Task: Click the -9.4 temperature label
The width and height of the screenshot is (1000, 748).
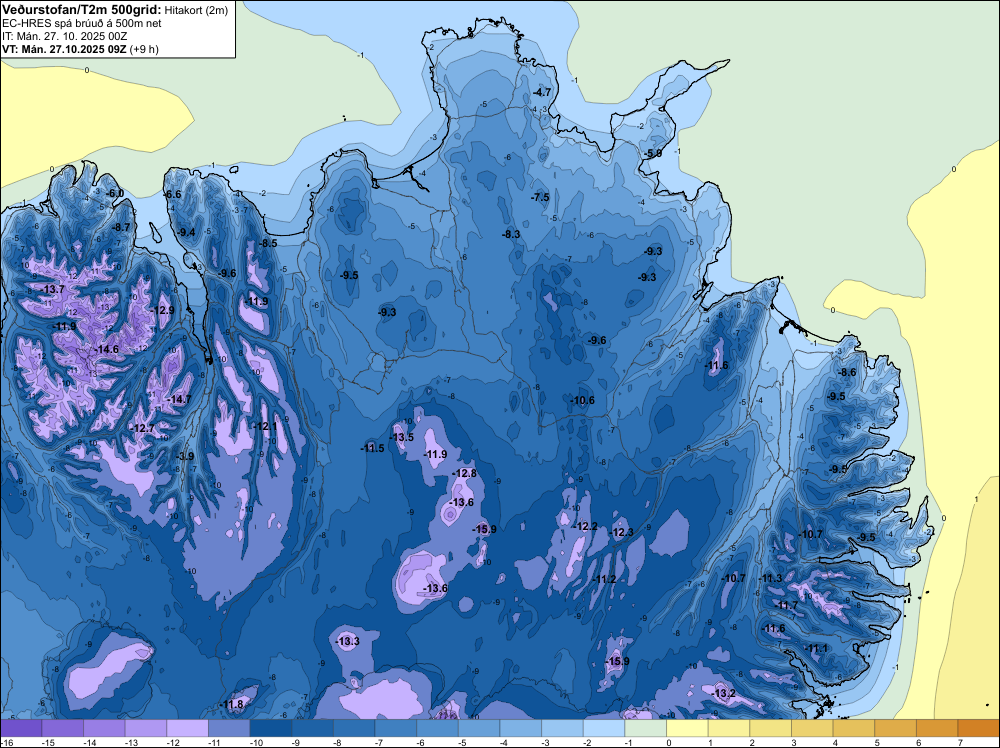Action: [186, 232]
